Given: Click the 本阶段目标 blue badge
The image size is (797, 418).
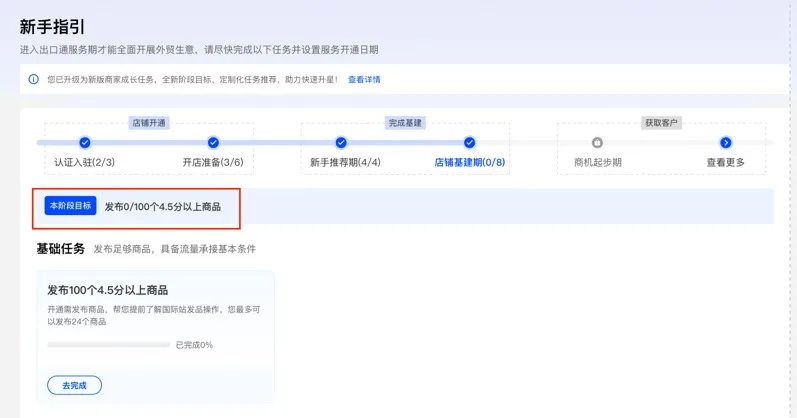Looking at the screenshot, I should [x=70, y=206].
